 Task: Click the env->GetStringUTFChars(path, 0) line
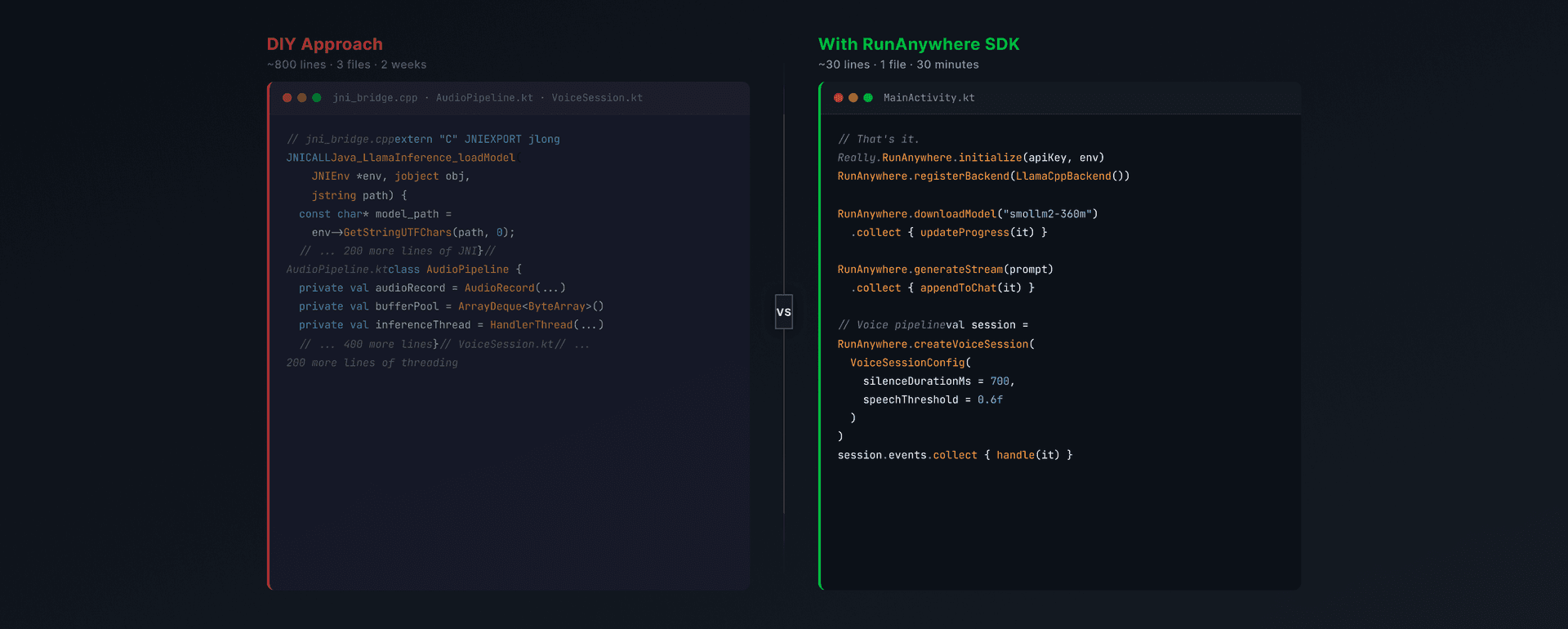tap(413, 233)
